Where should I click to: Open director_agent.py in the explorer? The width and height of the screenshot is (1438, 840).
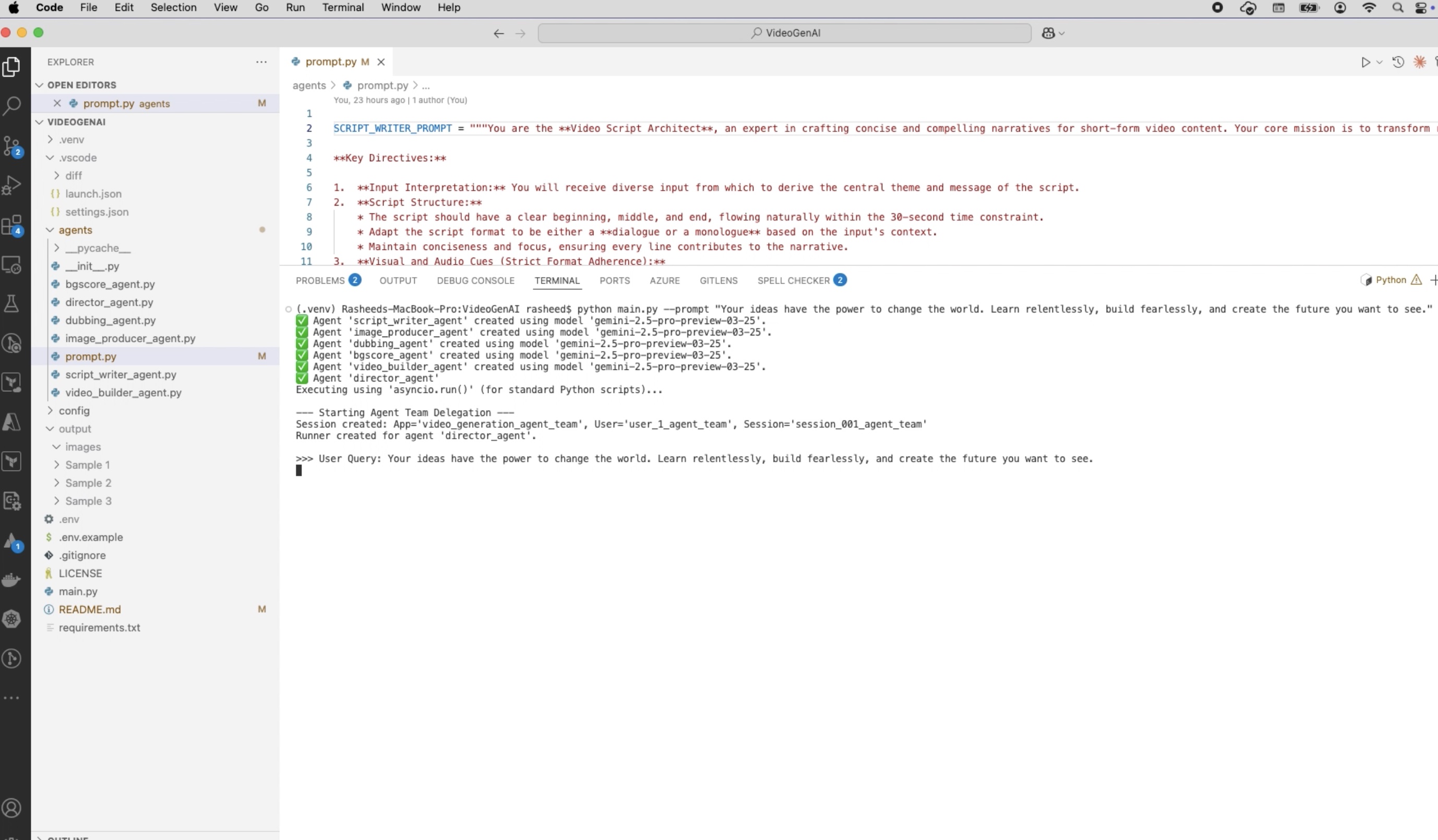(109, 303)
